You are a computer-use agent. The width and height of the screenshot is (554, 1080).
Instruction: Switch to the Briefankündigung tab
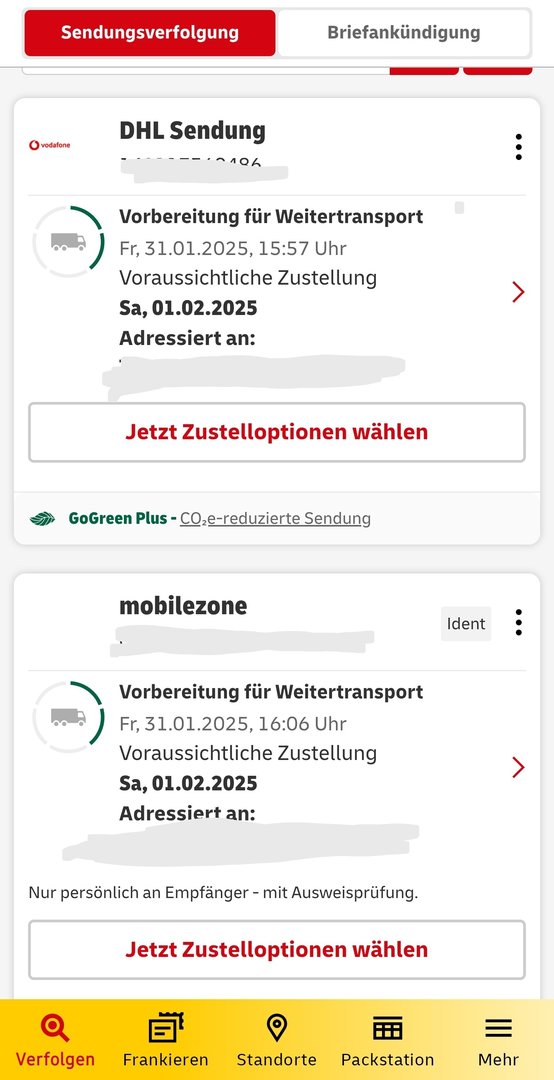click(404, 32)
